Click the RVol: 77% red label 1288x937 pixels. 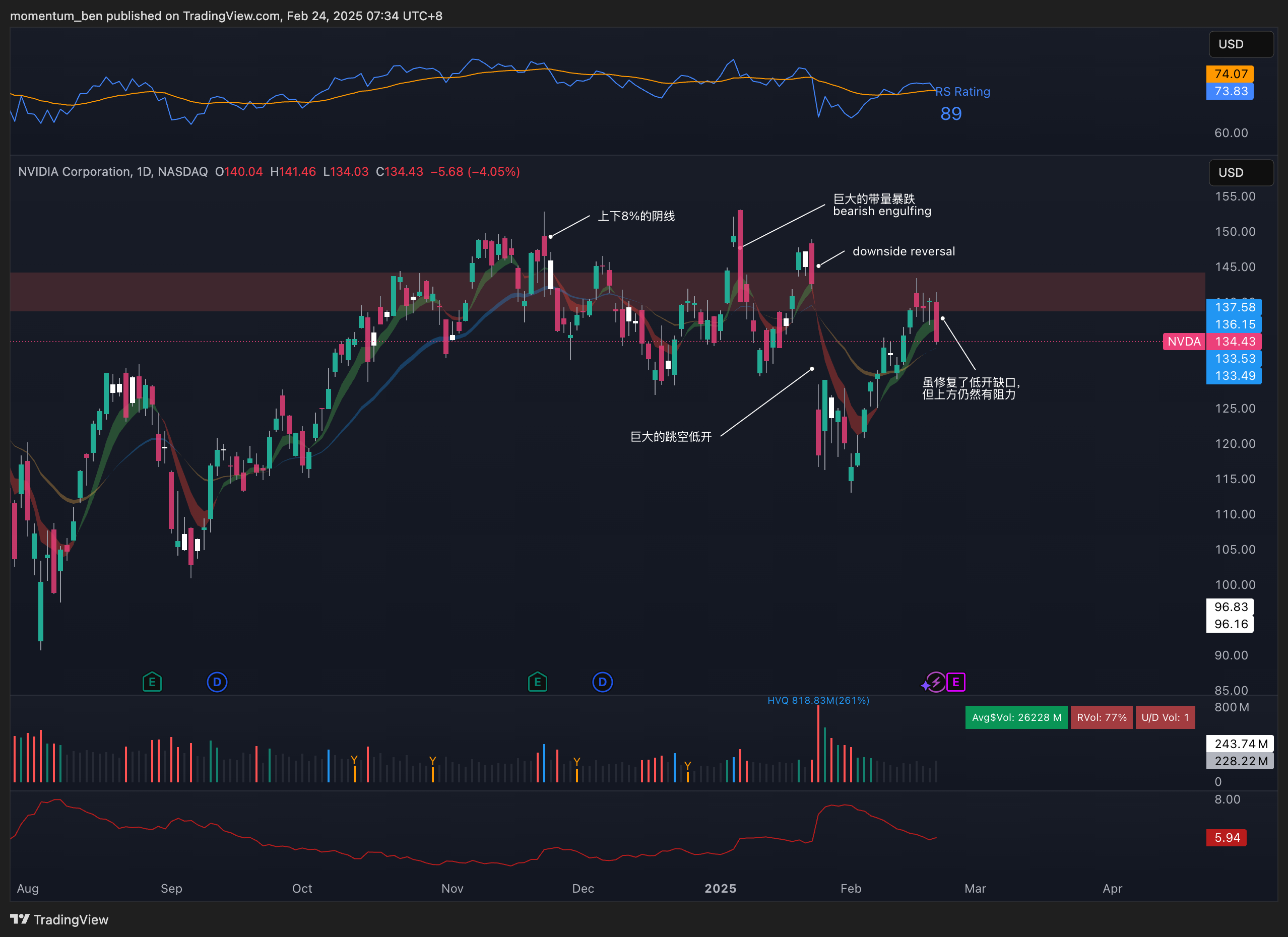click(x=1101, y=717)
